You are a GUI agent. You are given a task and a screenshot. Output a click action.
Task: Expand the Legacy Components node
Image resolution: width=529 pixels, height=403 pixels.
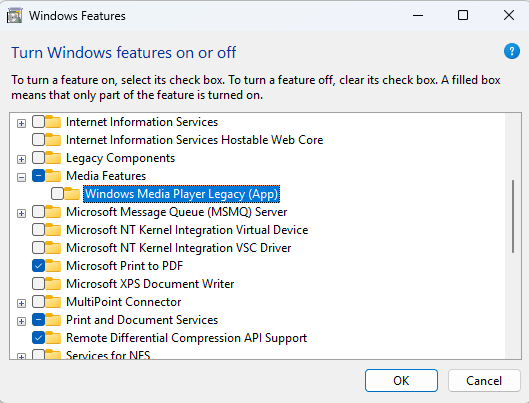click(21, 160)
